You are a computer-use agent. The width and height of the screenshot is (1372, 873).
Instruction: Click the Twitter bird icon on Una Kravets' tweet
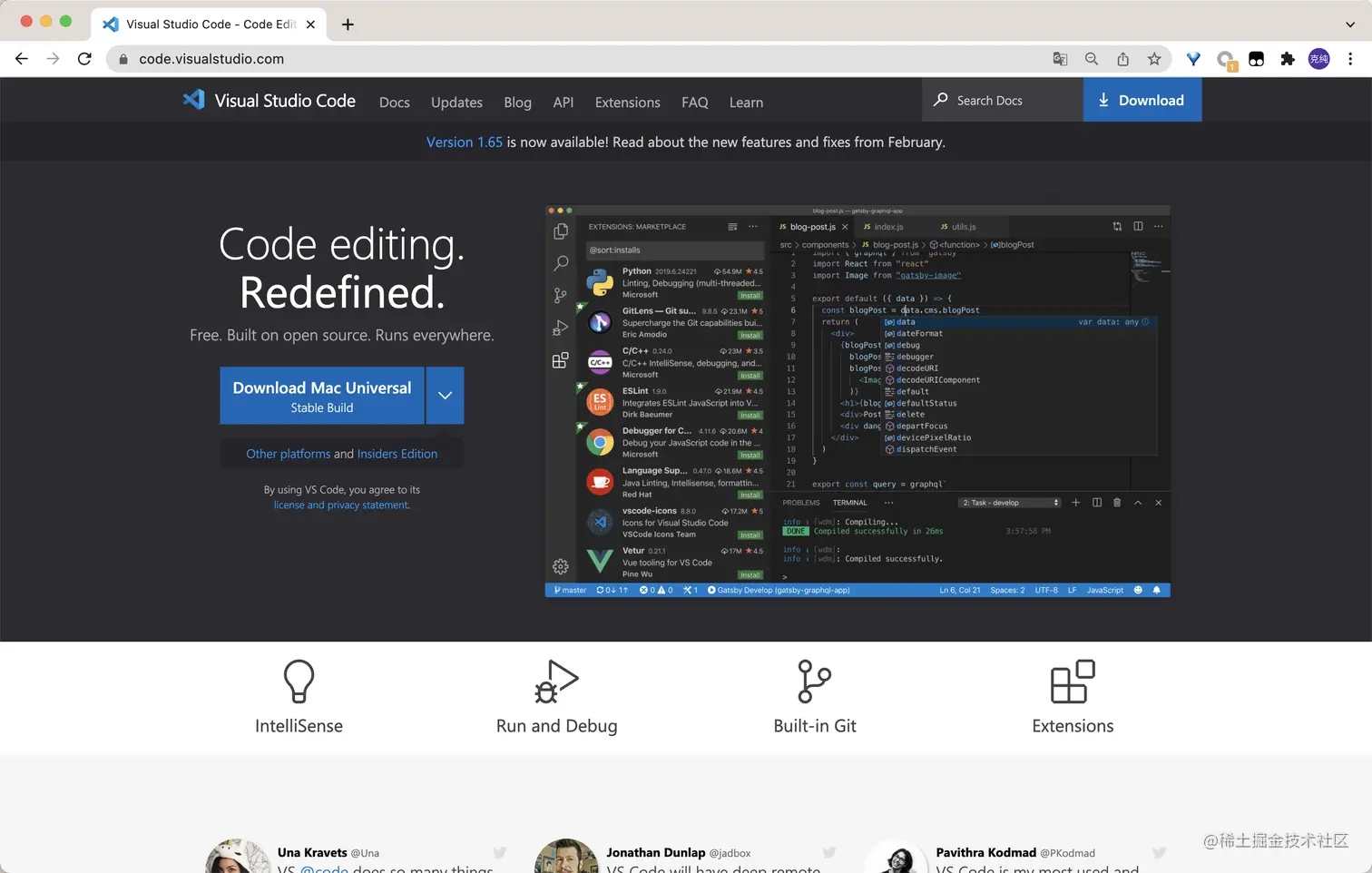pyautogui.click(x=499, y=853)
